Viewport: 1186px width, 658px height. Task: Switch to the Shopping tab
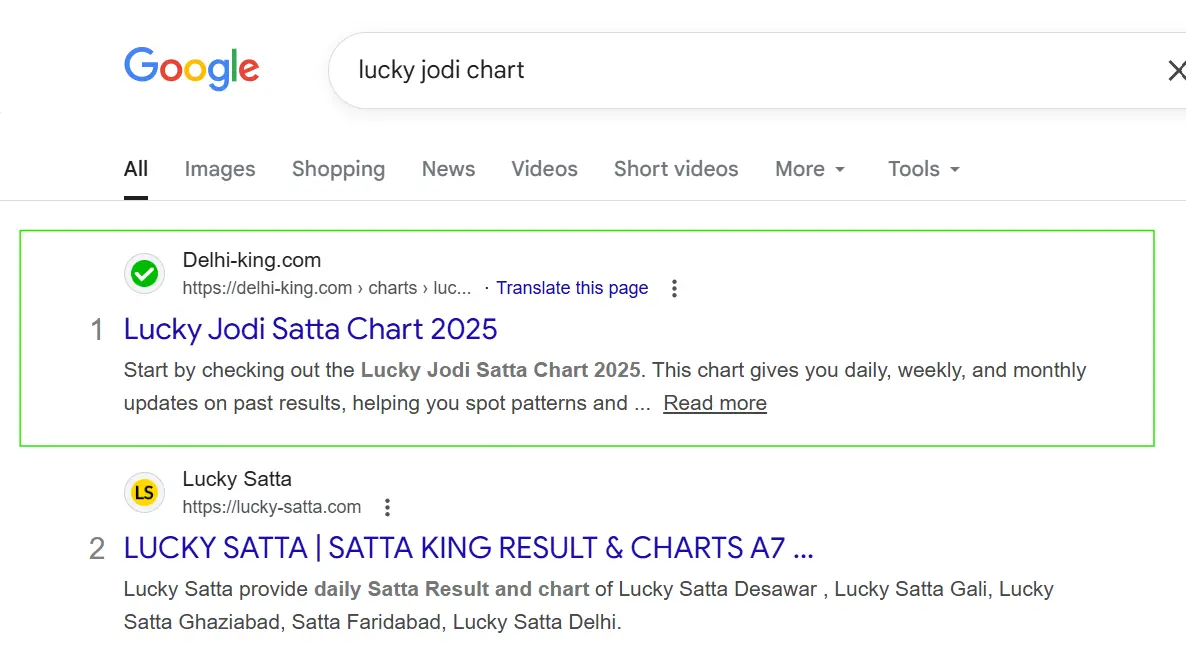pyautogui.click(x=338, y=169)
